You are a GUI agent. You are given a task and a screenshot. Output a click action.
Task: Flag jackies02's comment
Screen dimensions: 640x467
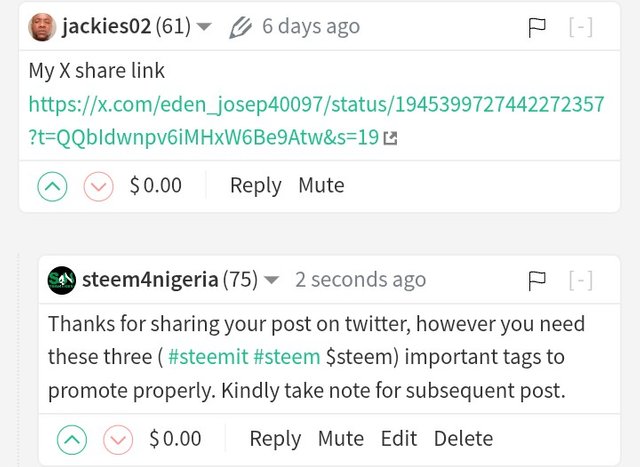click(x=537, y=28)
